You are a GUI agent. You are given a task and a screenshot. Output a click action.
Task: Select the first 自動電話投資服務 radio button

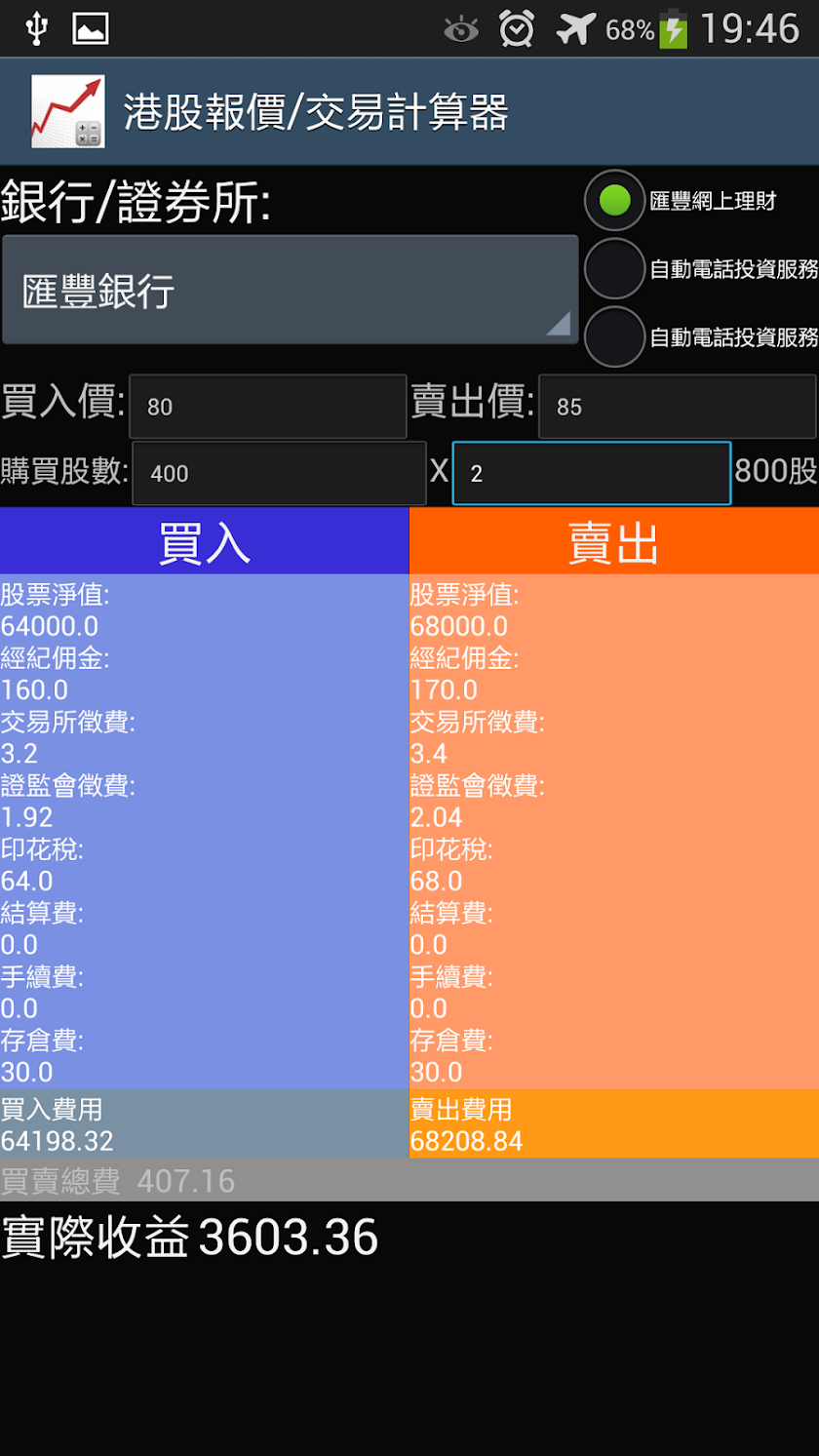pos(615,269)
